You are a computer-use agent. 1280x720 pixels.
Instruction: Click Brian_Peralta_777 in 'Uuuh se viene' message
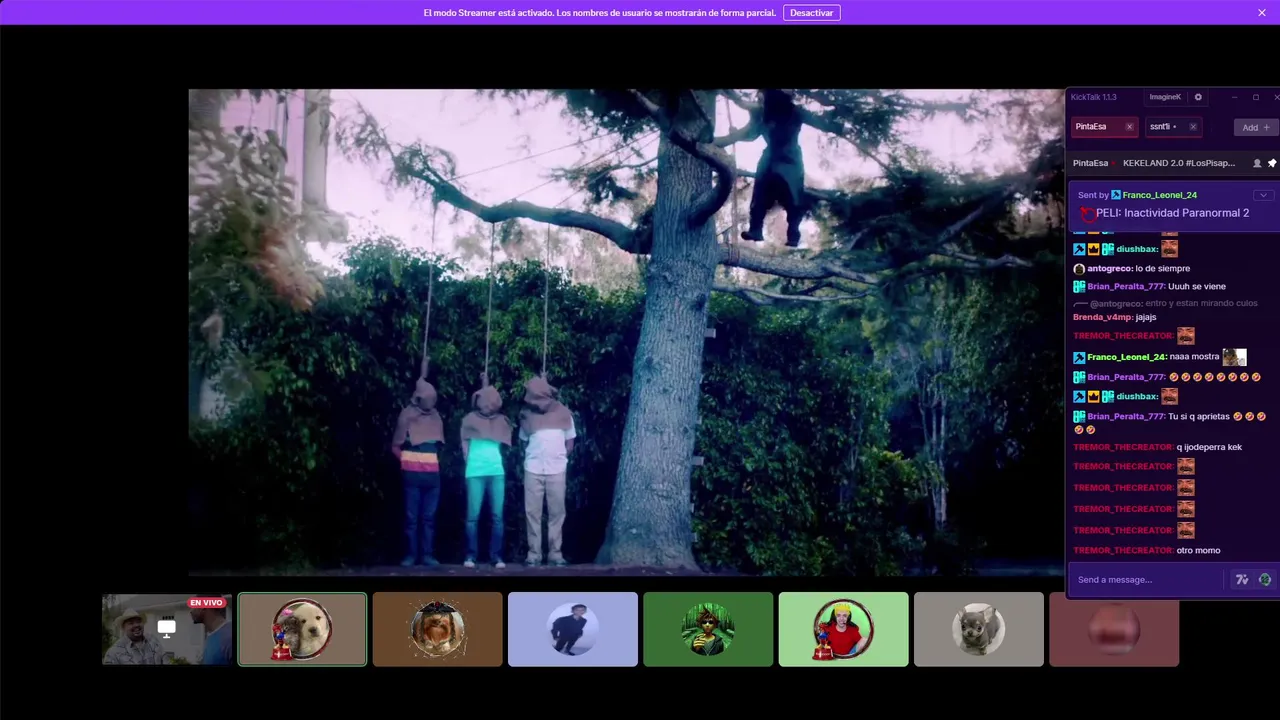(x=1126, y=287)
